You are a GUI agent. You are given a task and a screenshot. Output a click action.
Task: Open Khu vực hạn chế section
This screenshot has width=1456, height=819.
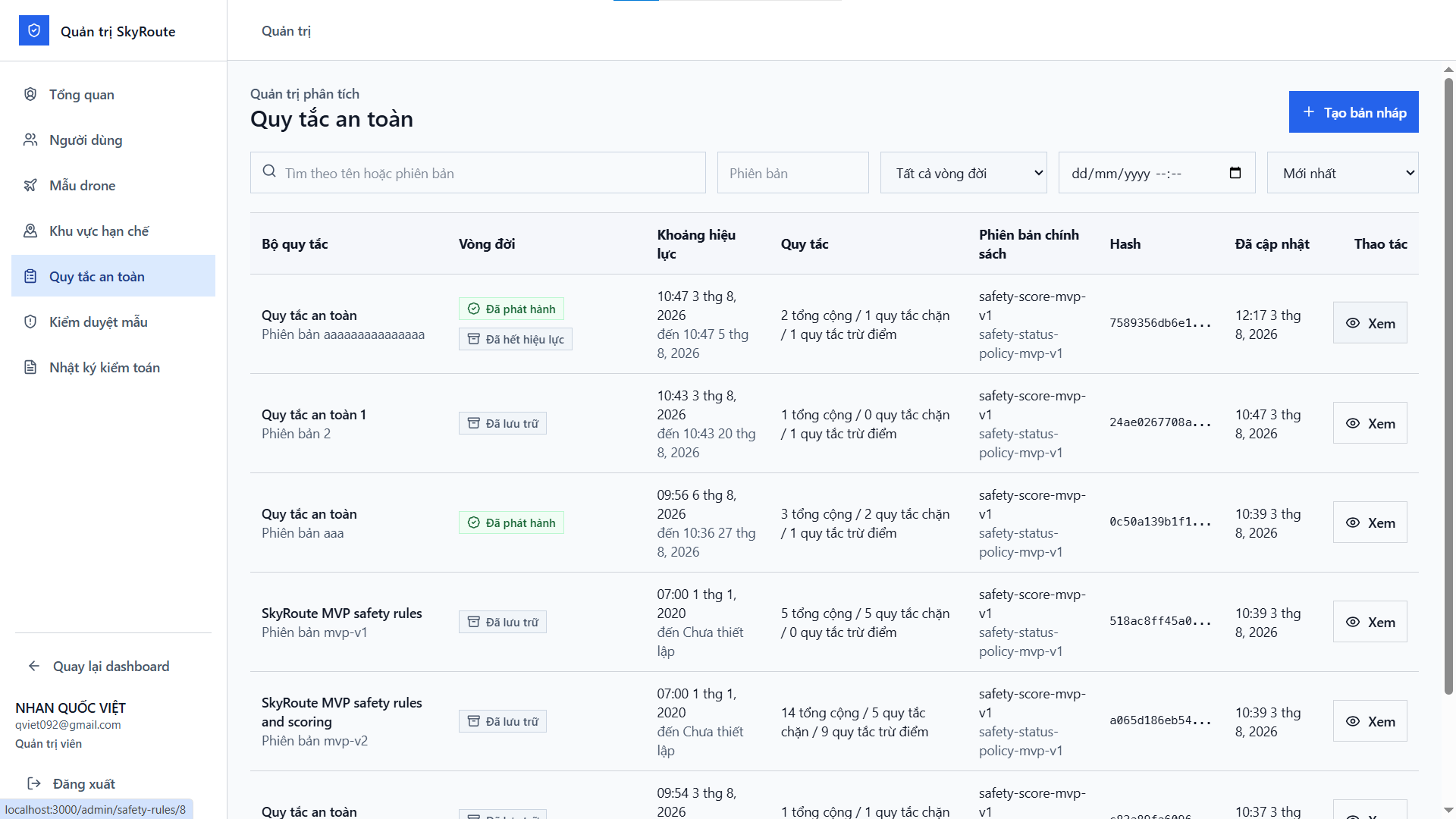[x=113, y=231]
